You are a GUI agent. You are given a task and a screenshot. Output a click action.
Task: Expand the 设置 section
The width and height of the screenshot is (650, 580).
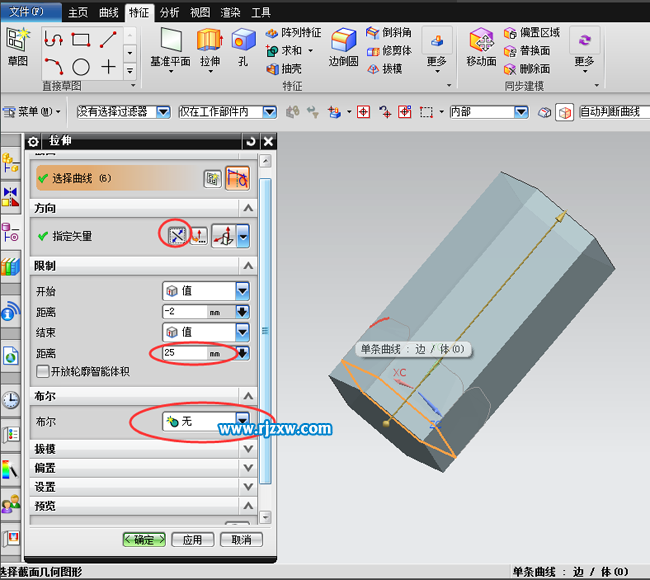pos(248,487)
